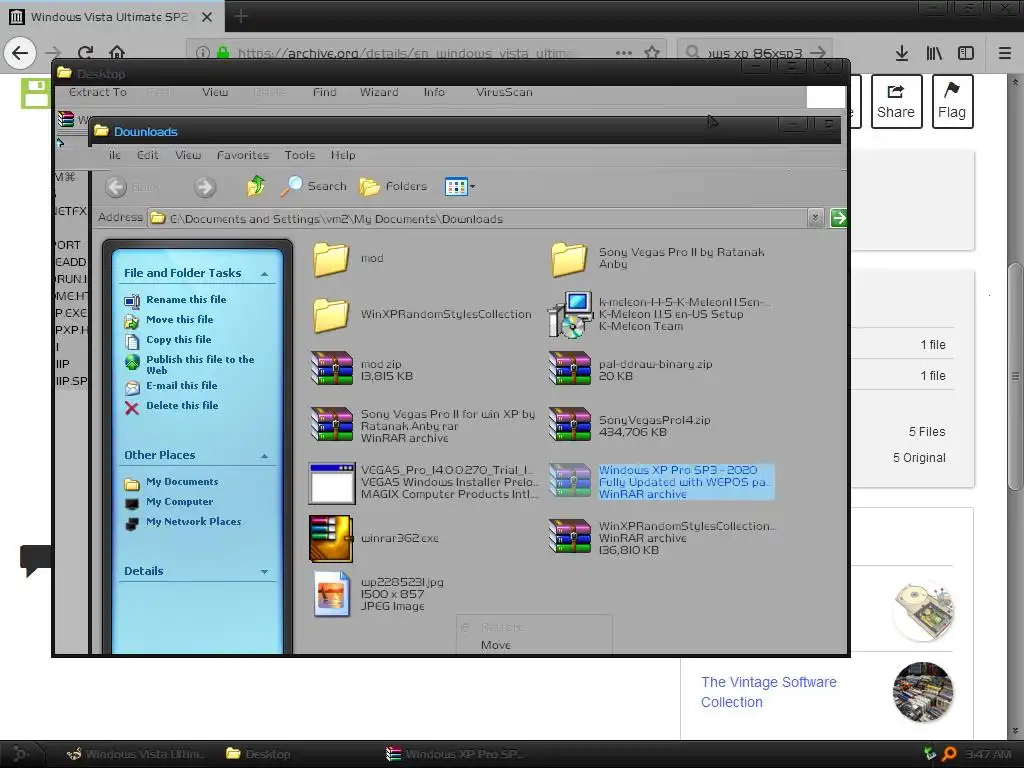Click the Forward arrow in the Downloads toolbar

[x=204, y=187]
